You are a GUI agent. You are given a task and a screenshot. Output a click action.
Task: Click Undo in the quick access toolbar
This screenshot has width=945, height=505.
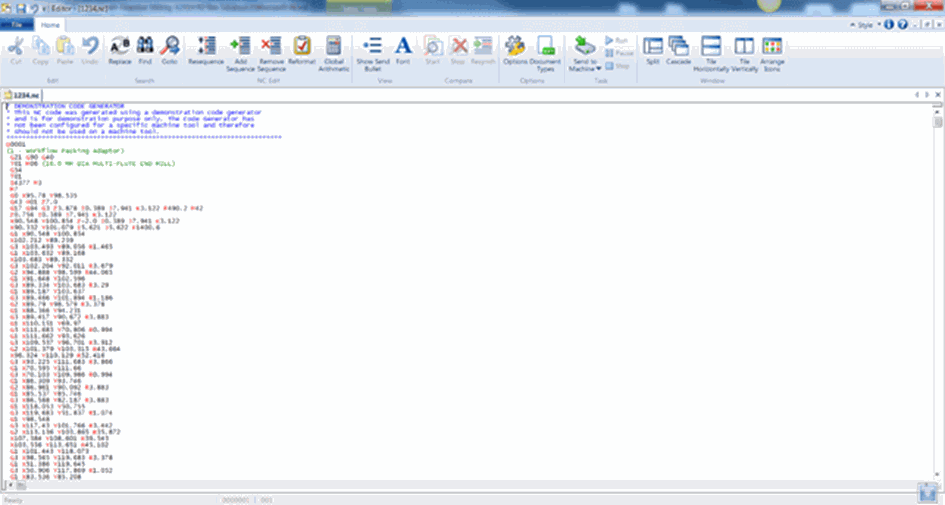(x=34, y=8)
